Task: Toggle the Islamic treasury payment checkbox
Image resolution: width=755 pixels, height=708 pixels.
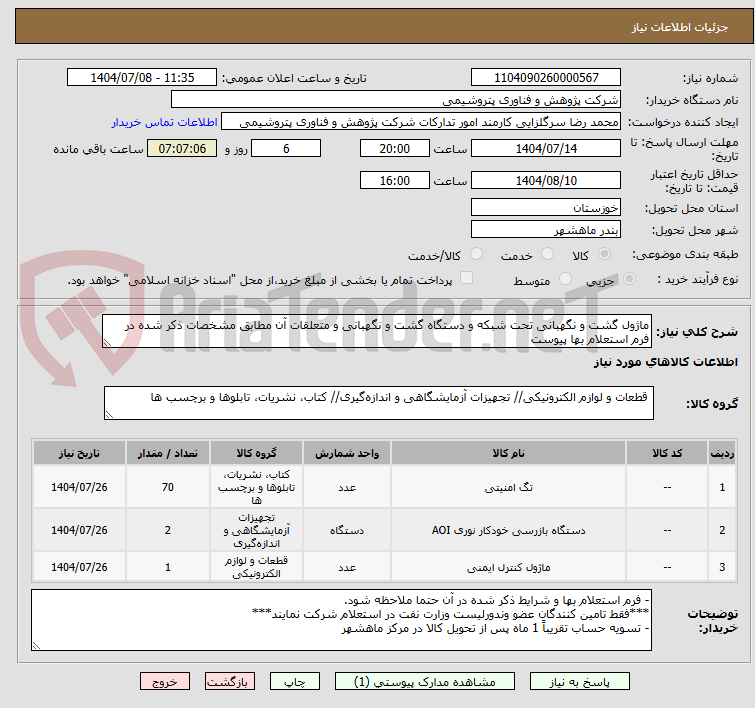Action: 466,280
